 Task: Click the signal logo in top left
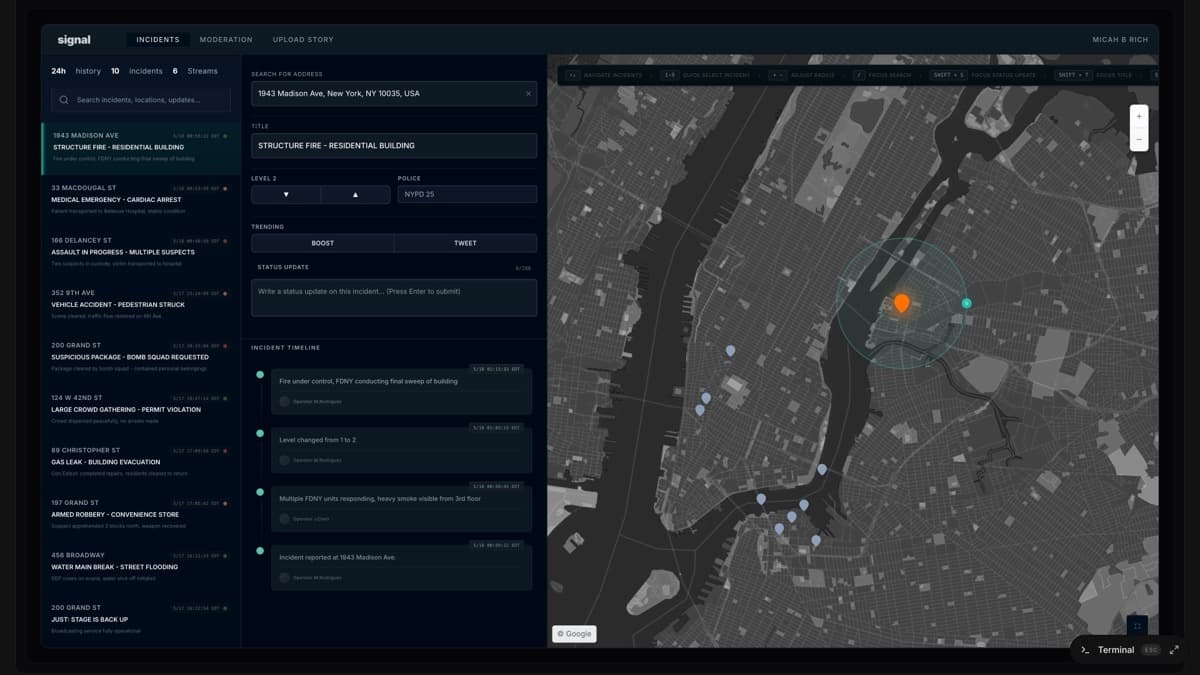[x=76, y=39]
